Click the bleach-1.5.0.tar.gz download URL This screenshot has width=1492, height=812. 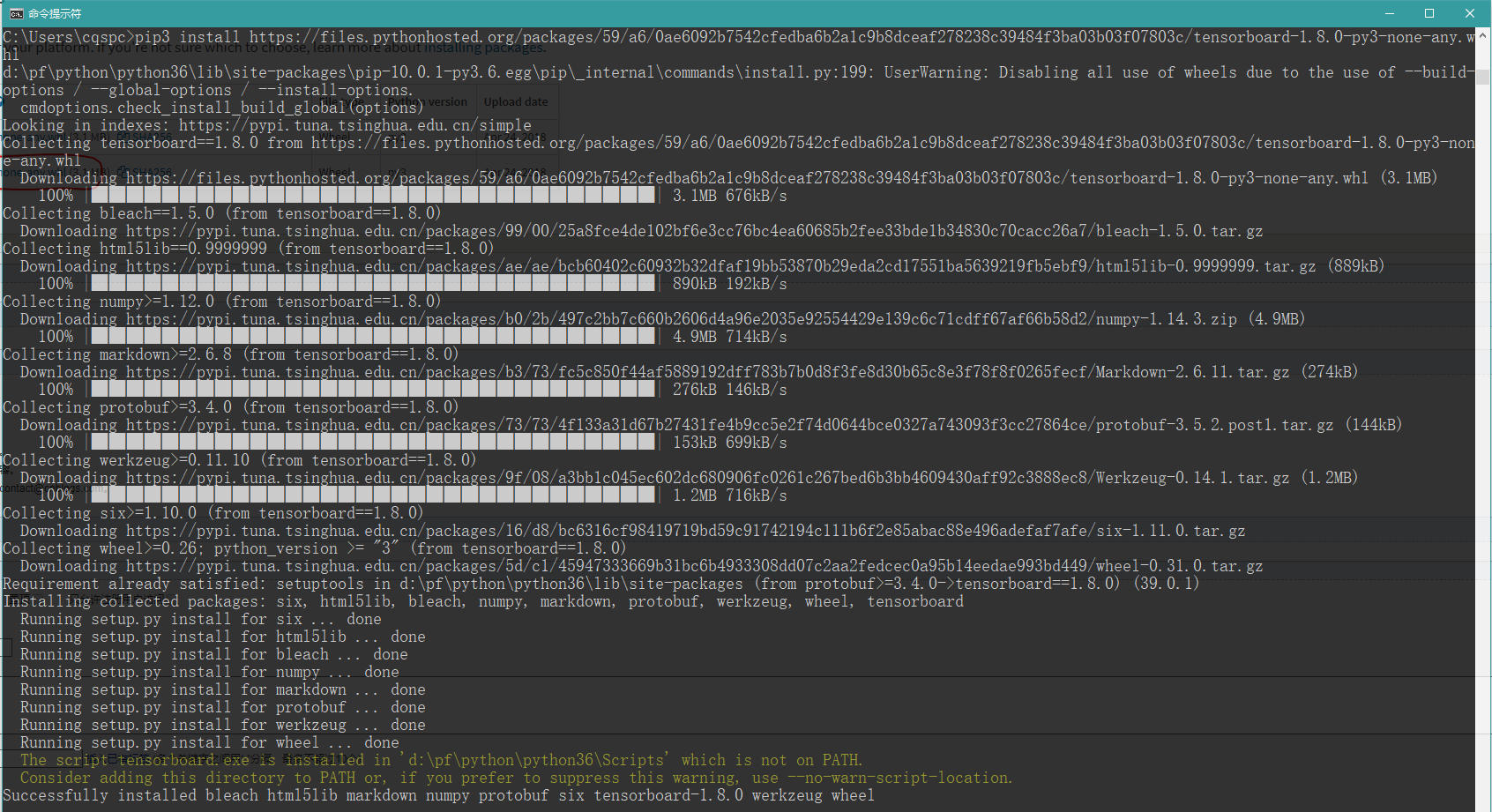click(695, 231)
